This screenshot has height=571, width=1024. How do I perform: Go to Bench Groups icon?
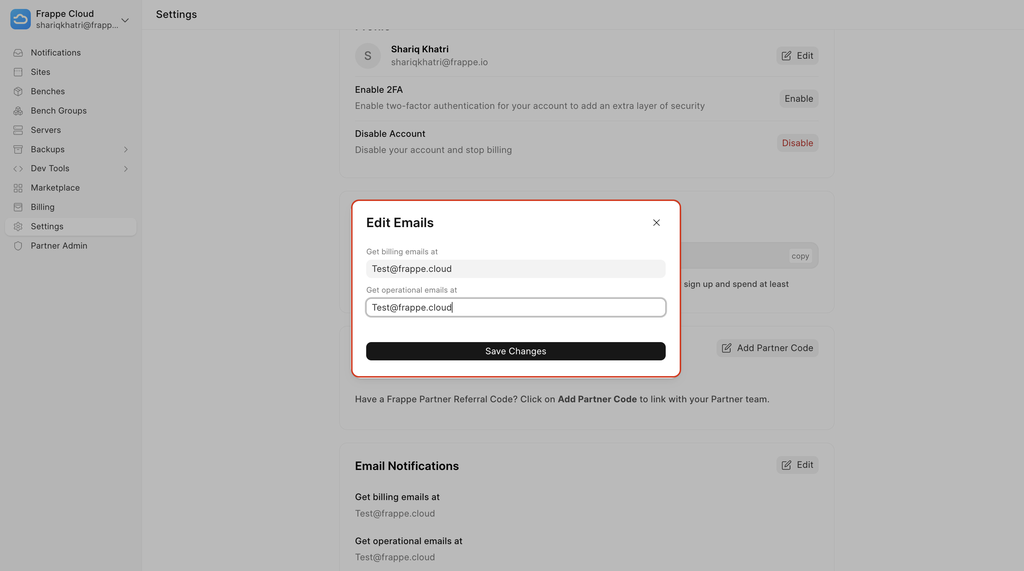click(x=18, y=111)
